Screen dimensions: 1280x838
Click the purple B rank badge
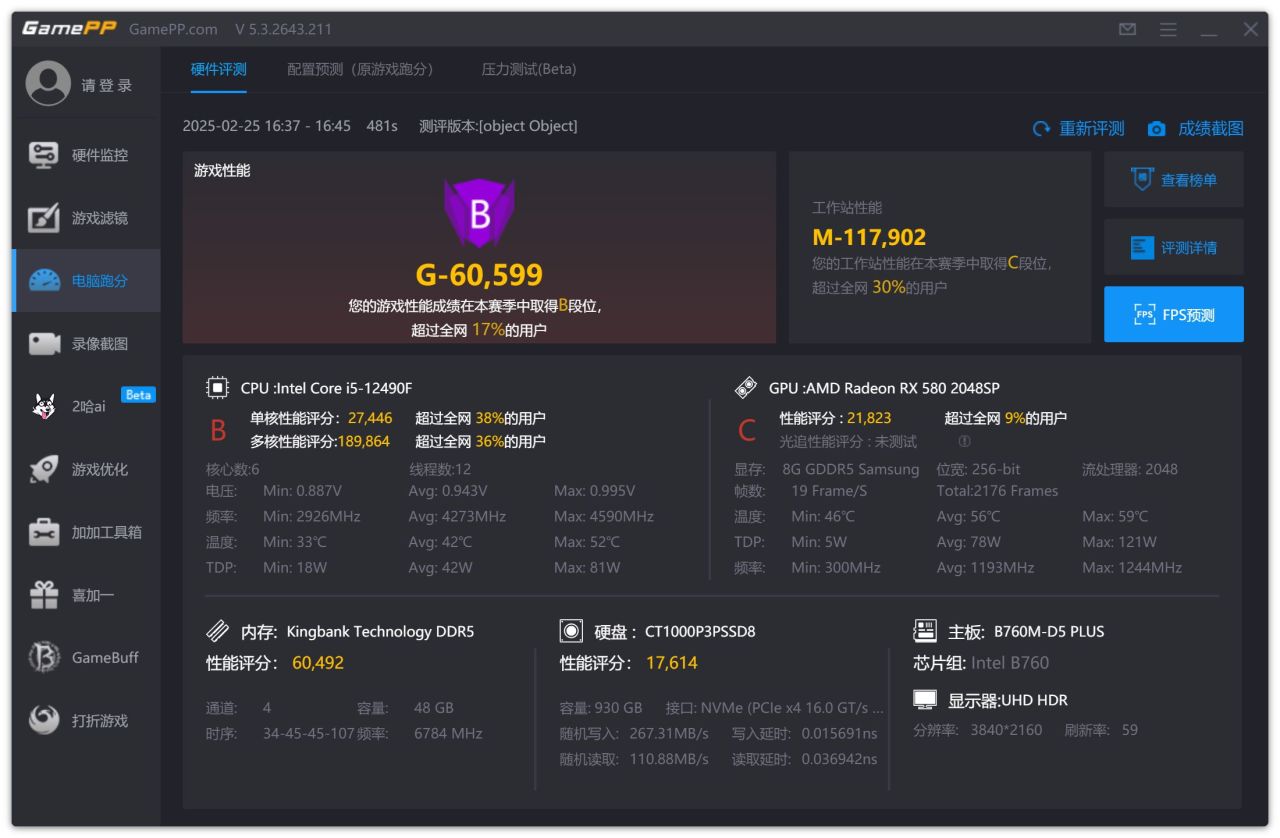point(480,214)
